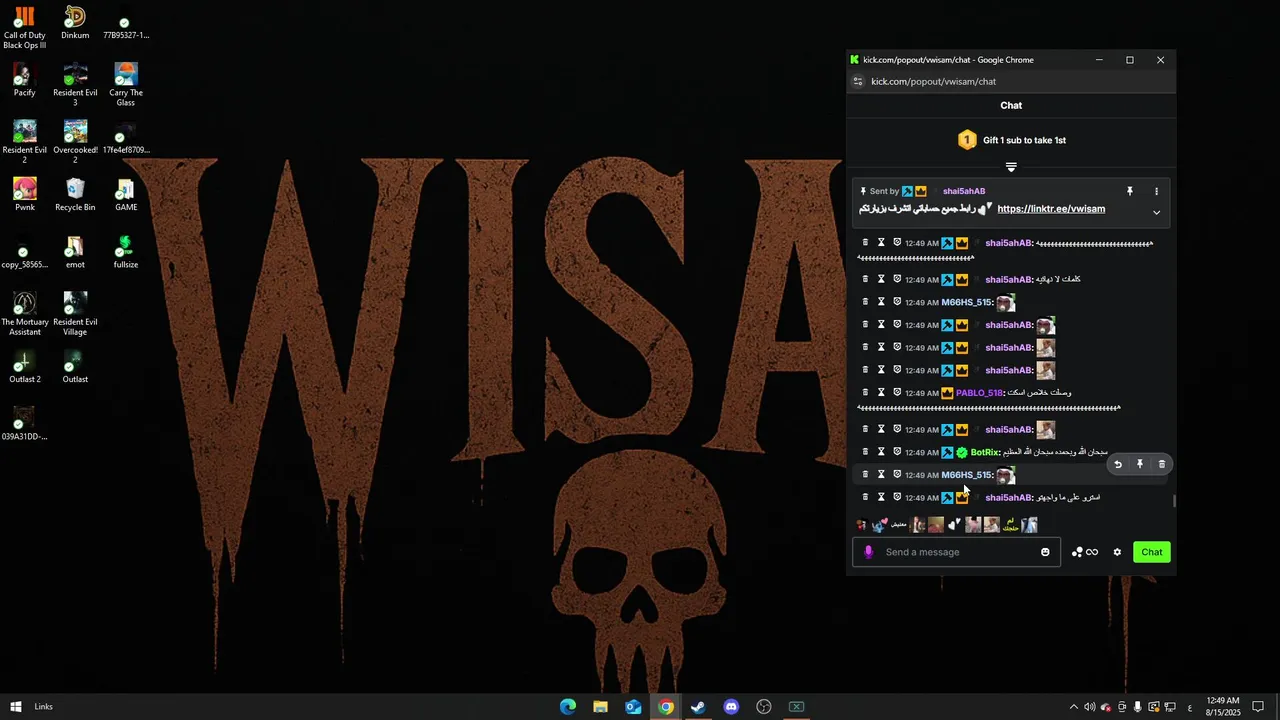Viewport: 1280px width, 720px height.
Task: Open the pinned message three-dot menu
Action: pyautogui.click(x=1156, y=191)
